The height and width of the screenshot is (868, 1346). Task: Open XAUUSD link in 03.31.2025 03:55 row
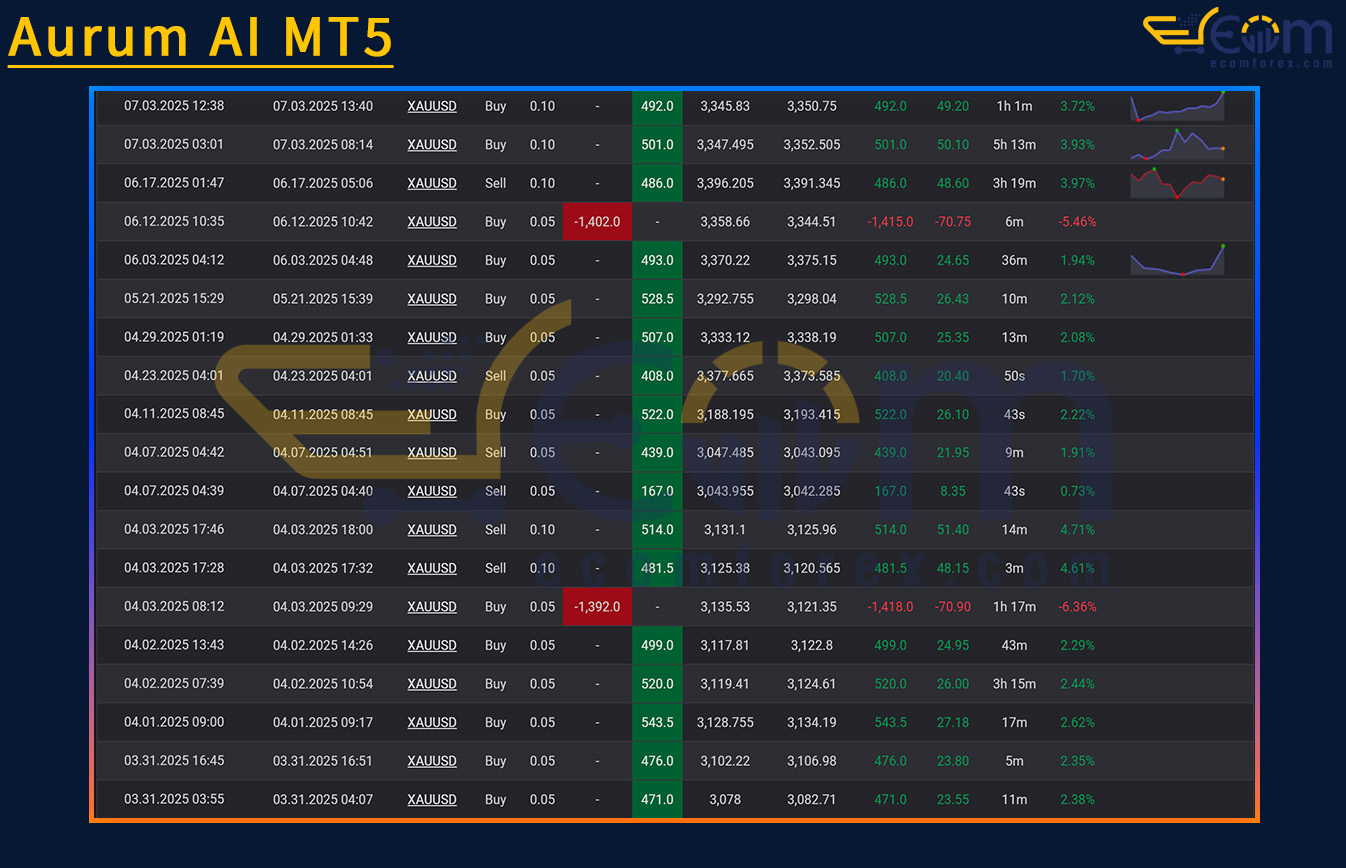click(x=432, y=800)
